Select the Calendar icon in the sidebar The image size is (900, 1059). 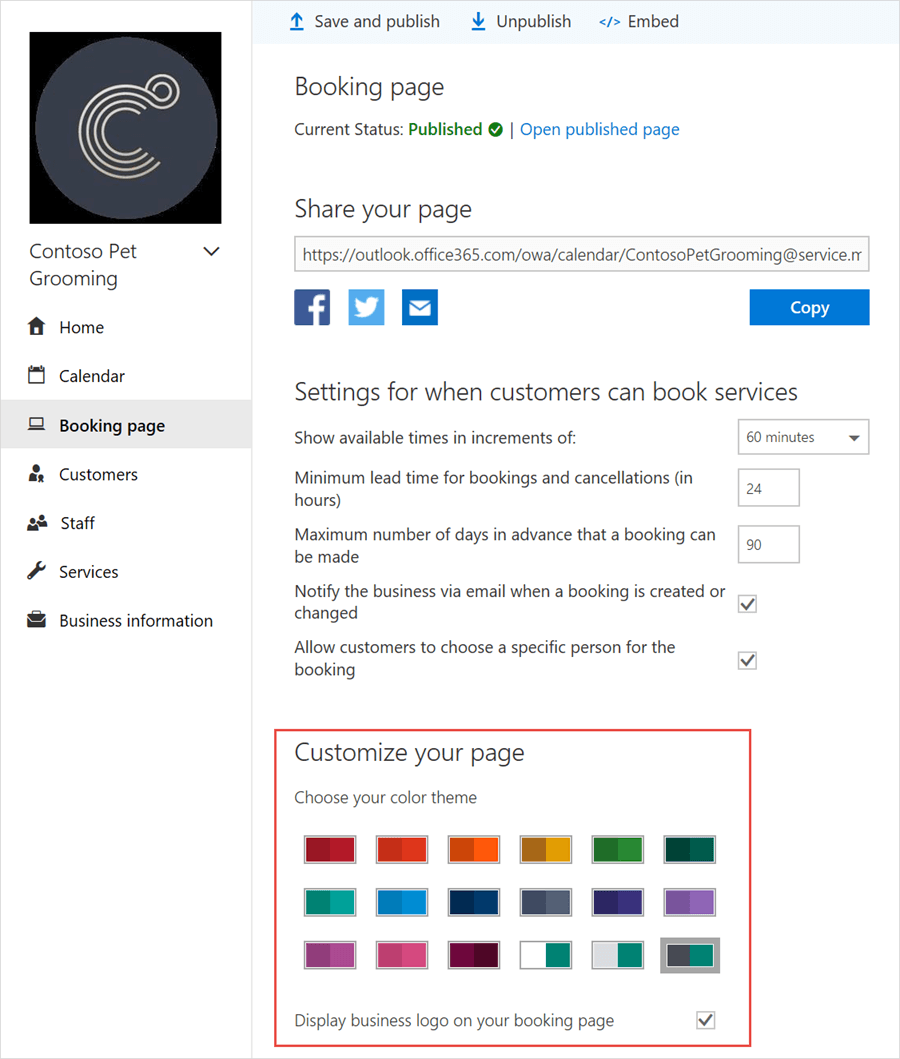tap(35, 376)
